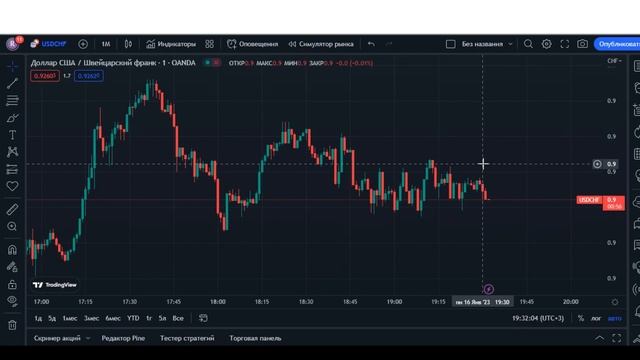The width and height of the screenshot is (640, 360).
Task: Open the Торговая панель tab
Action: (x=255, y=338)
